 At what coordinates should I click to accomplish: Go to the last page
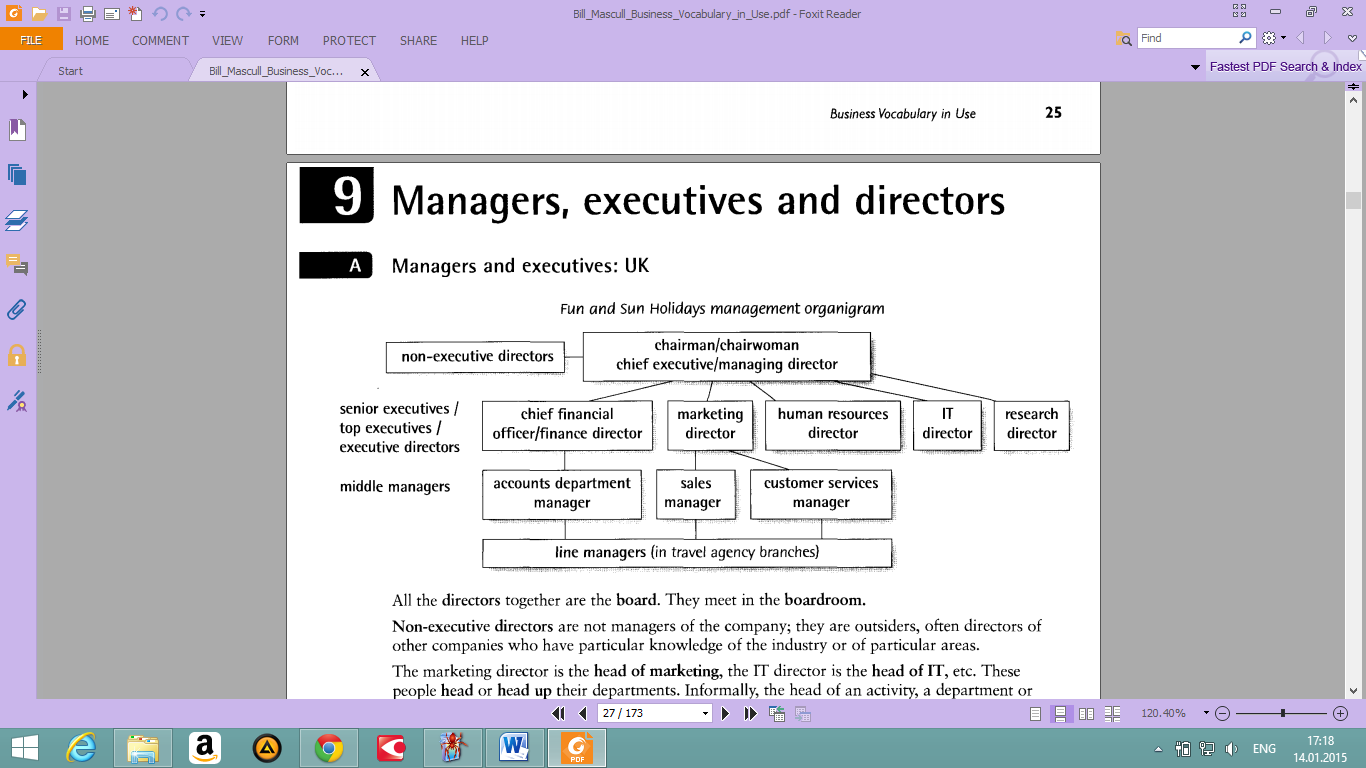[x=750, y=714]
